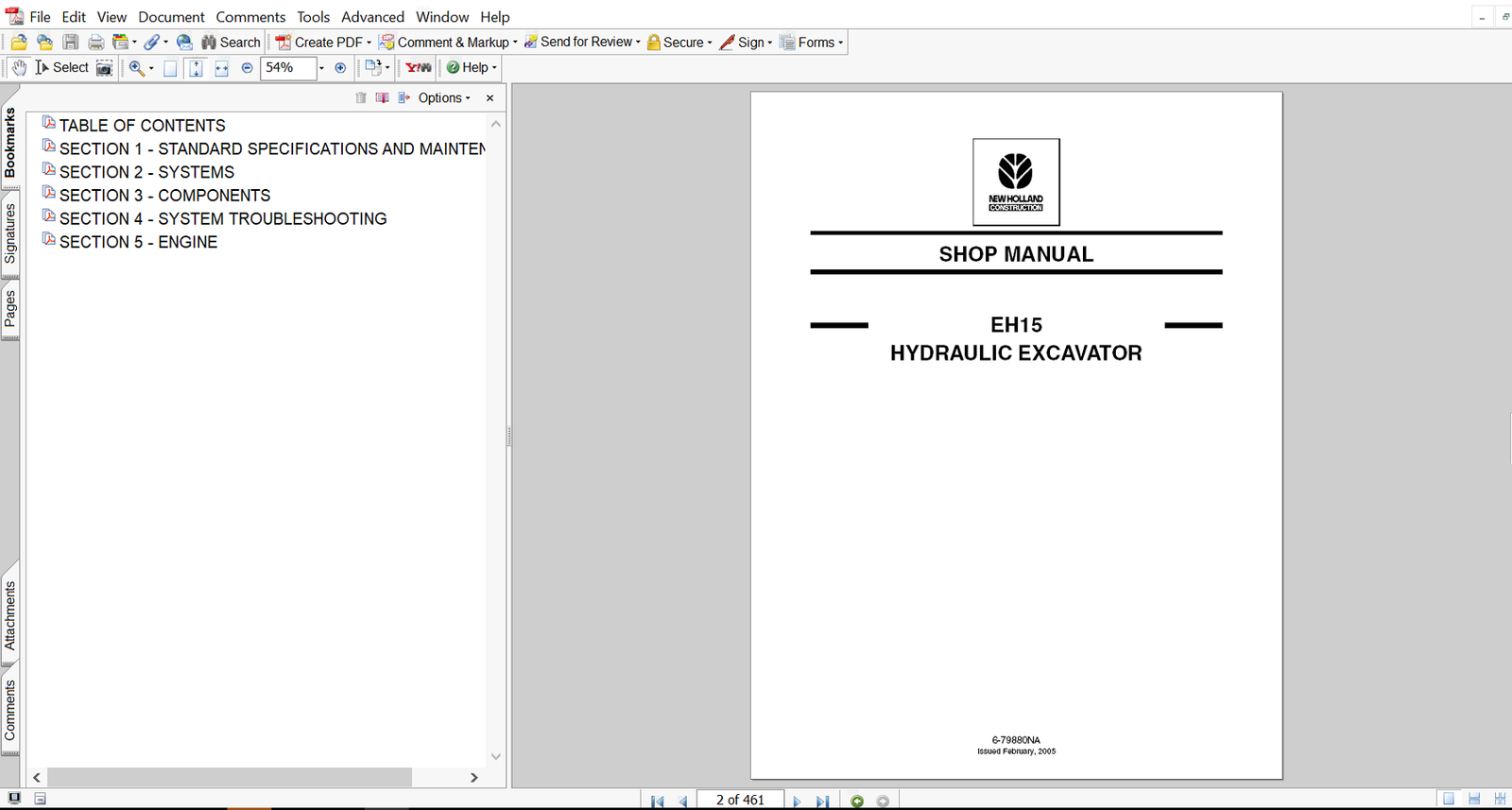Open SECTION 5 - ENGINE bookmark

138,242
